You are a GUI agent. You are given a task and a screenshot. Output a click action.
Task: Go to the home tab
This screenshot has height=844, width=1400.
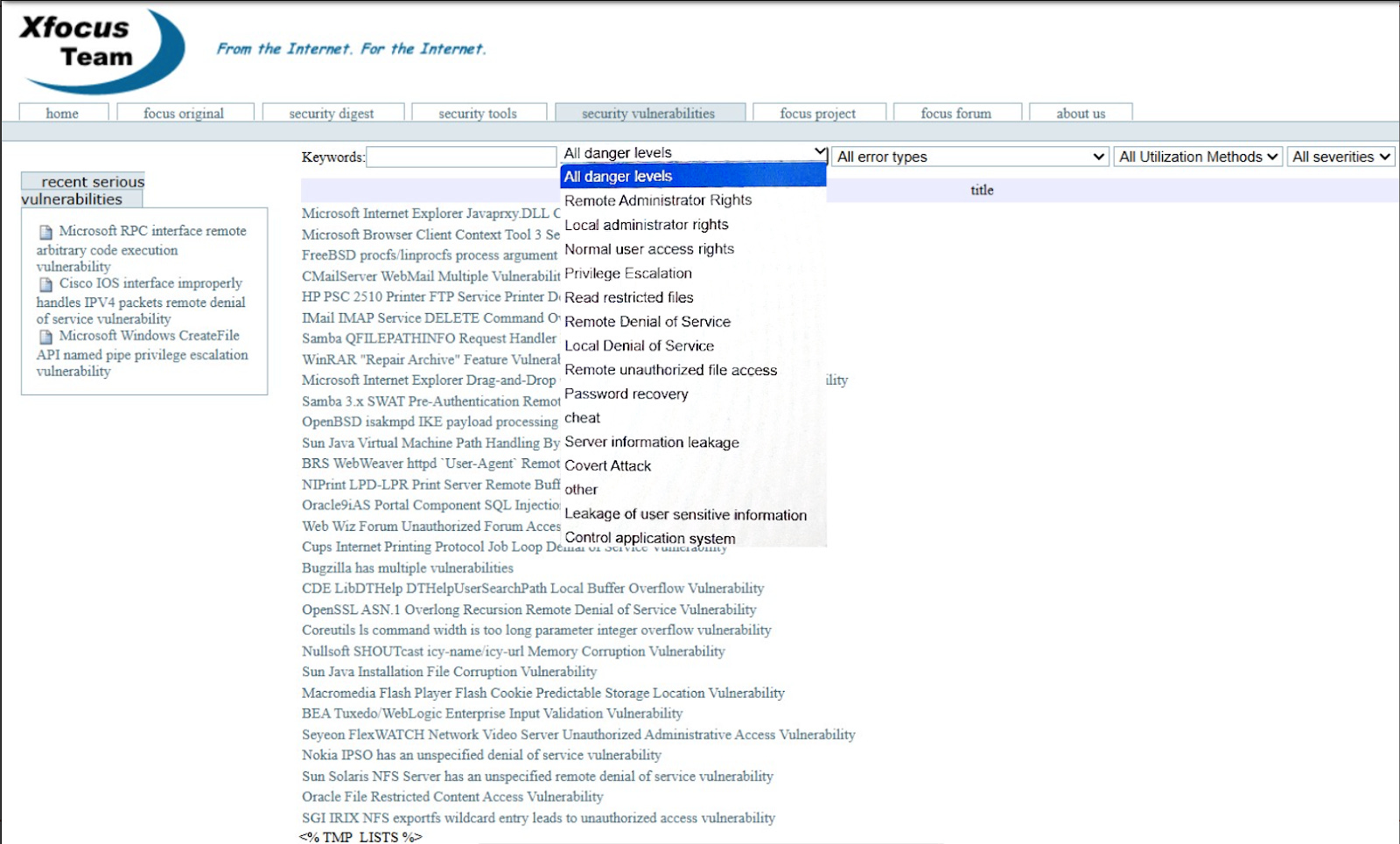[63, 113]
